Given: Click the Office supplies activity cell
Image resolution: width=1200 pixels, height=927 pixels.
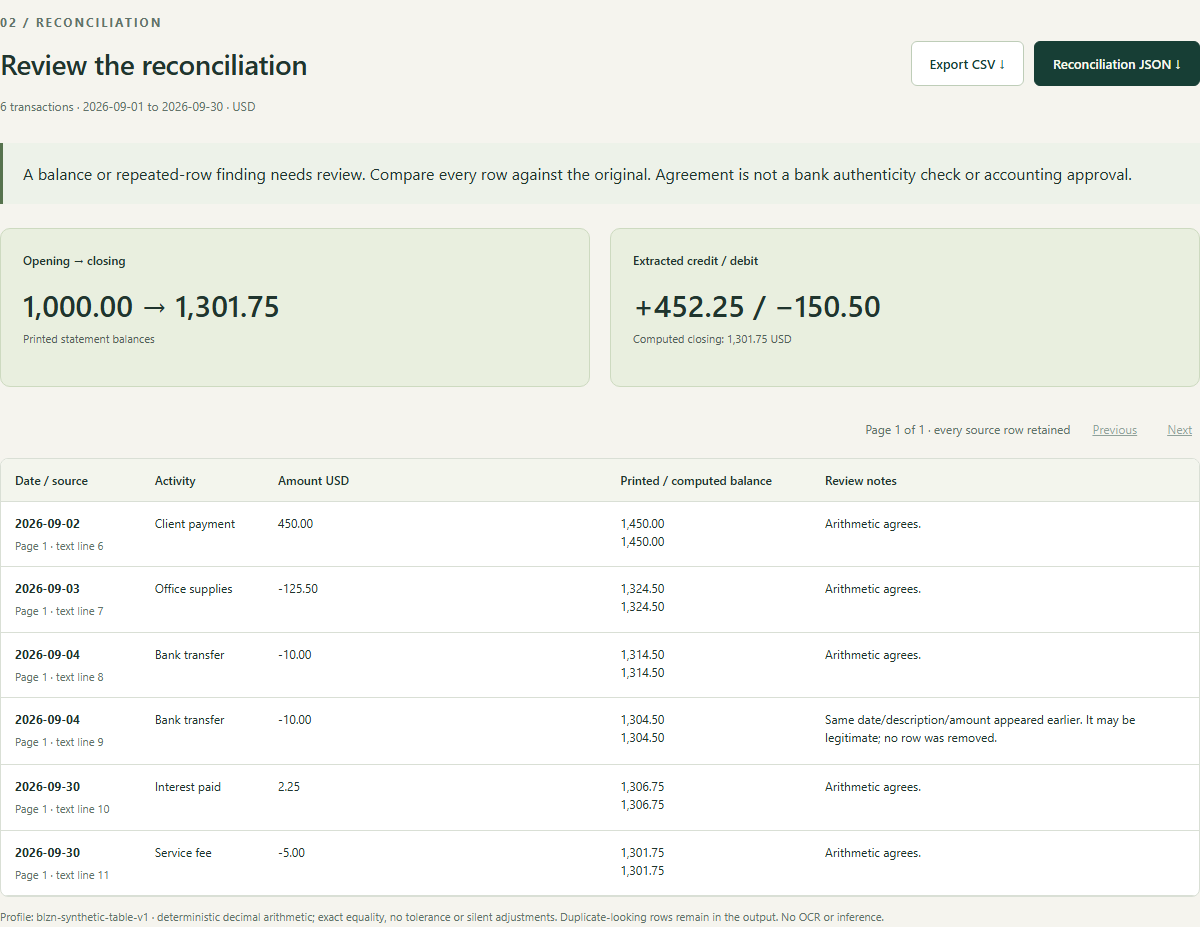Looking at the screenshot, I should (193, 589).
